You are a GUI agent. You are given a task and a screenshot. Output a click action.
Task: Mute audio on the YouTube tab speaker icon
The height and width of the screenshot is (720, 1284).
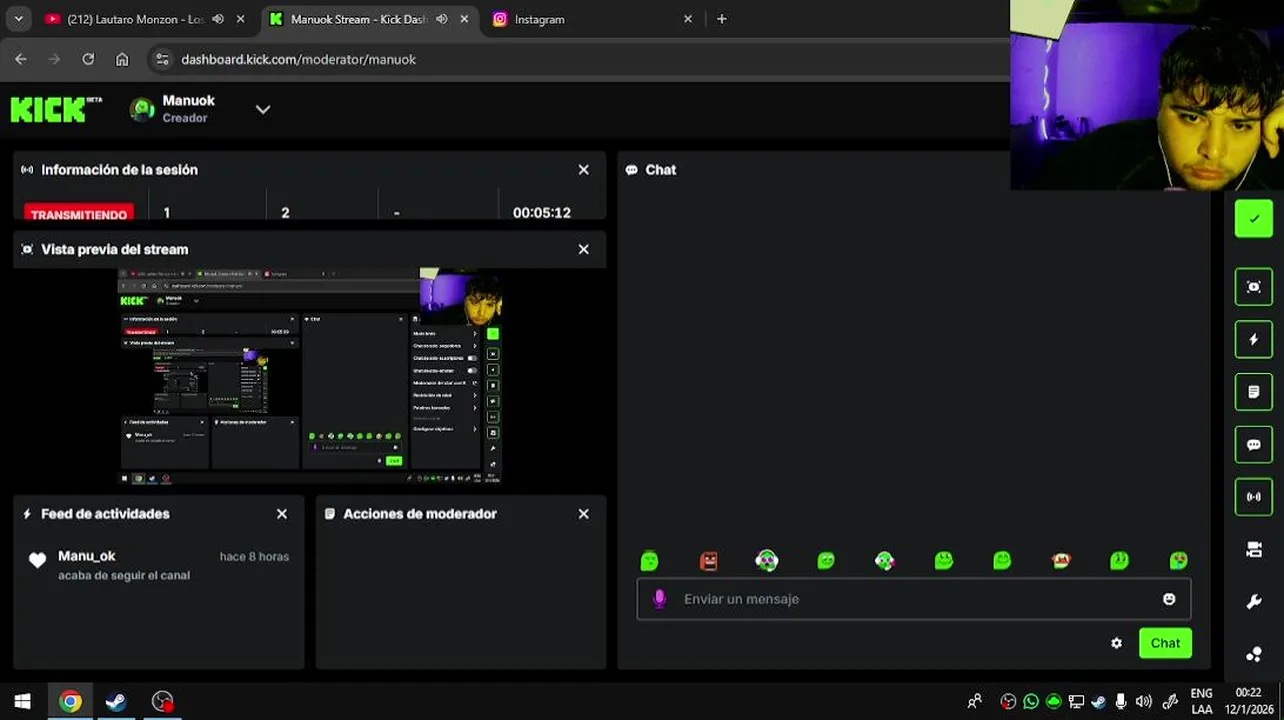click(218, 19)
